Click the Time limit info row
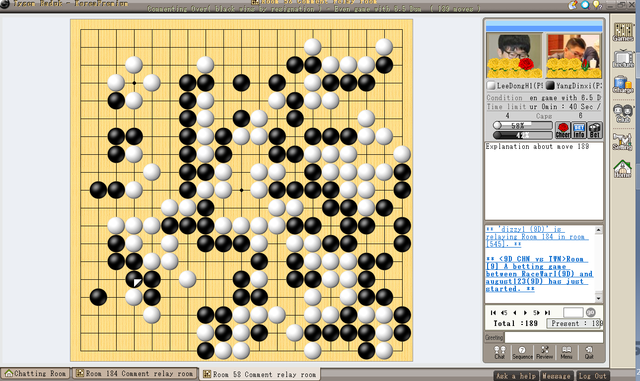Image resolution: width=640 pixels, height=381 pixels. (544, 107)
